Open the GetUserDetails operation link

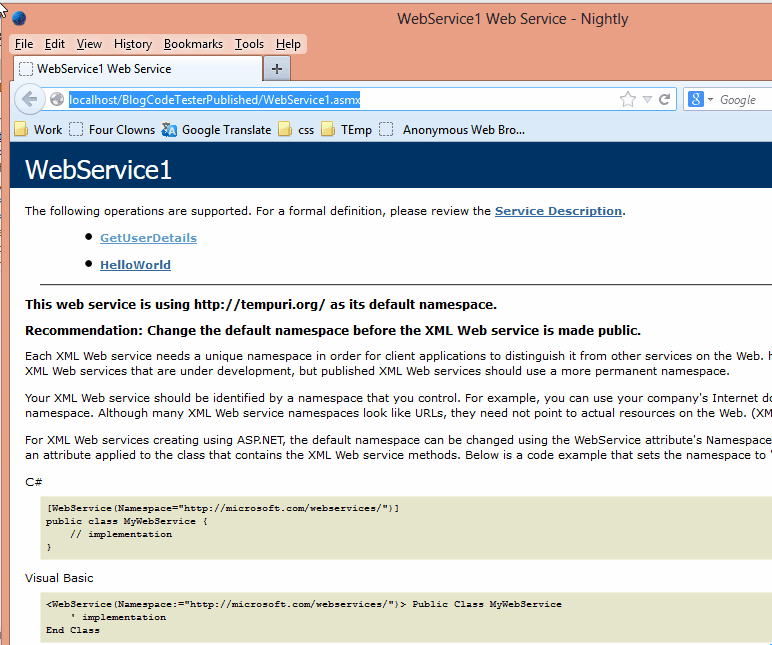tap(148, 238)
